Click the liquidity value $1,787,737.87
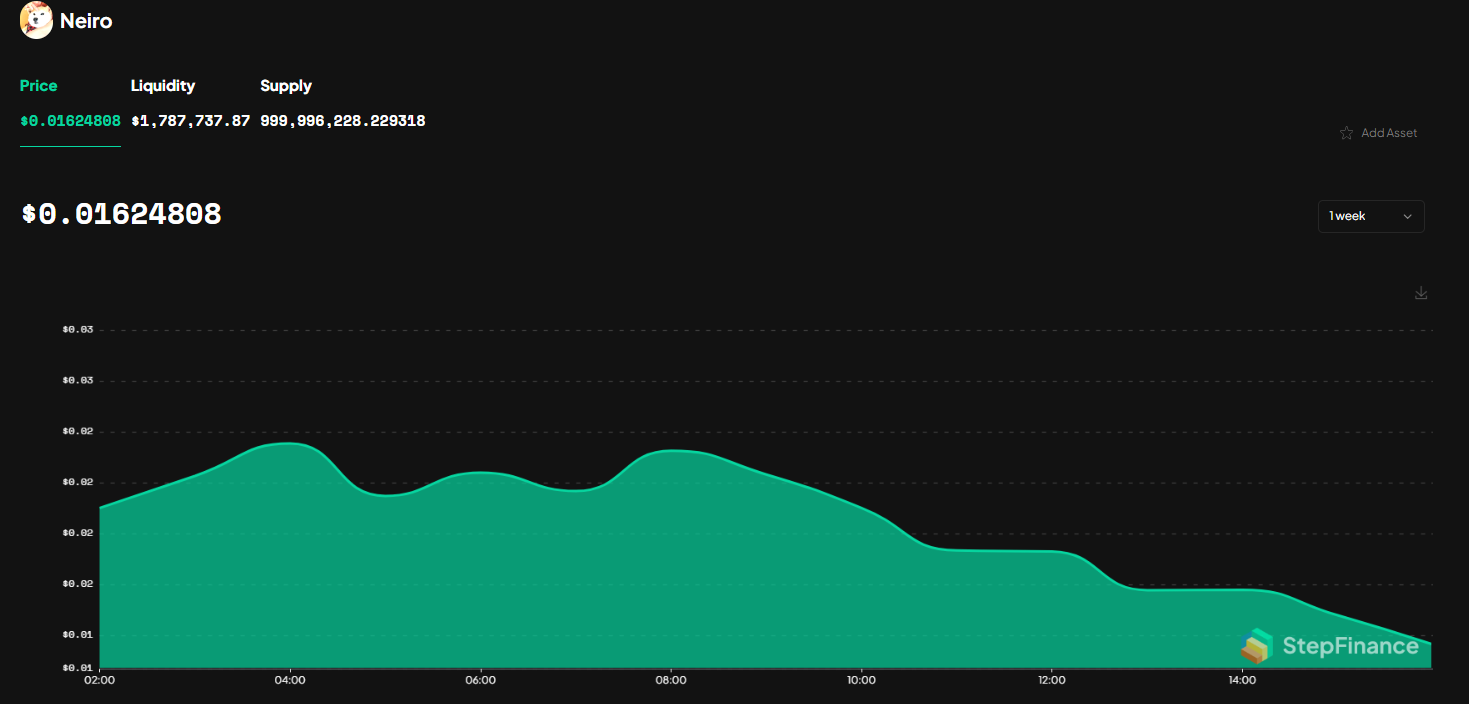 [x=190, y=120]
